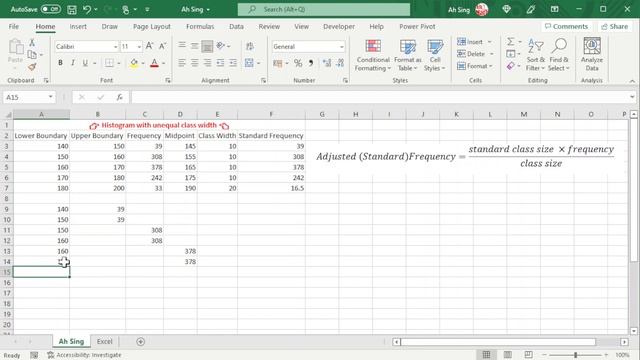Click AutoSum sigma icon
The width and height of the screenshot is (640, 360).
tap(511, 42)
